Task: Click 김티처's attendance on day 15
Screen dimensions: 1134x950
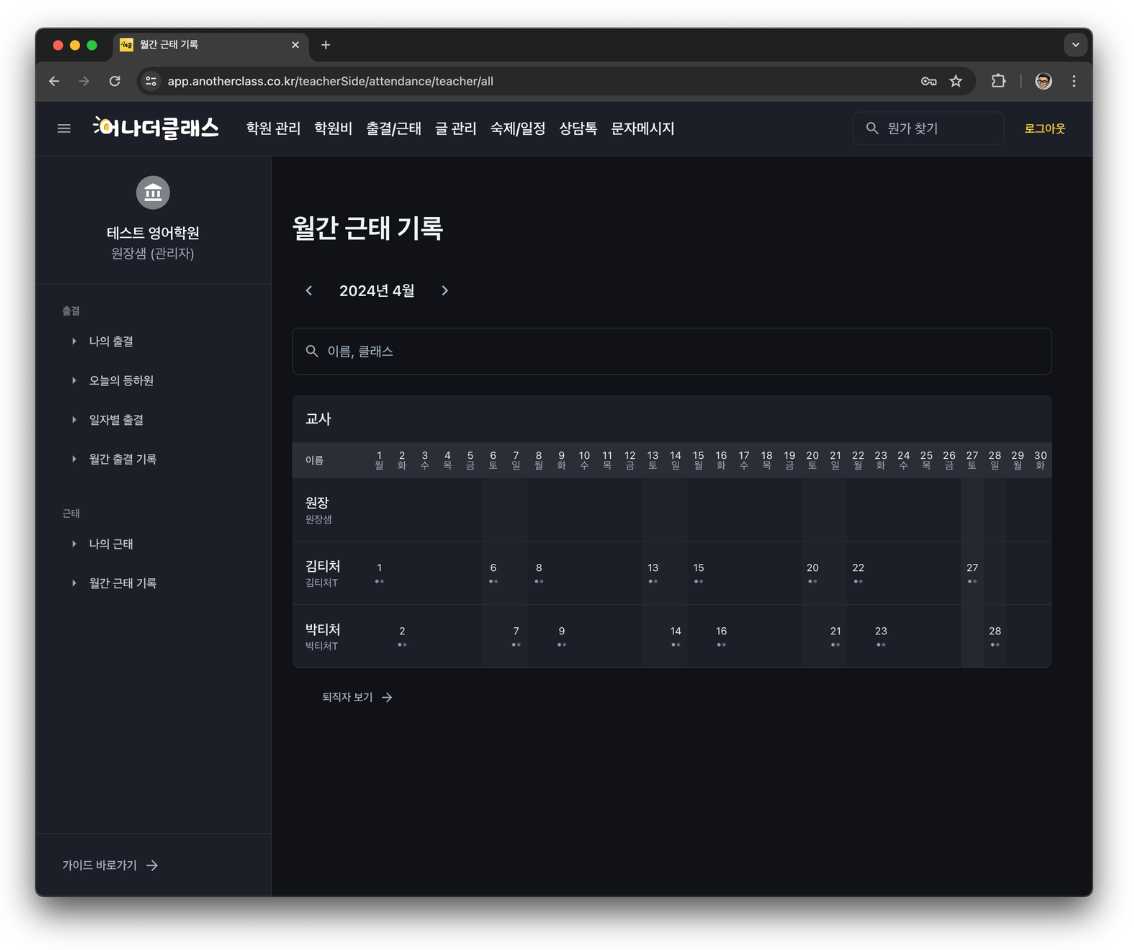Action: coord(699,573)
